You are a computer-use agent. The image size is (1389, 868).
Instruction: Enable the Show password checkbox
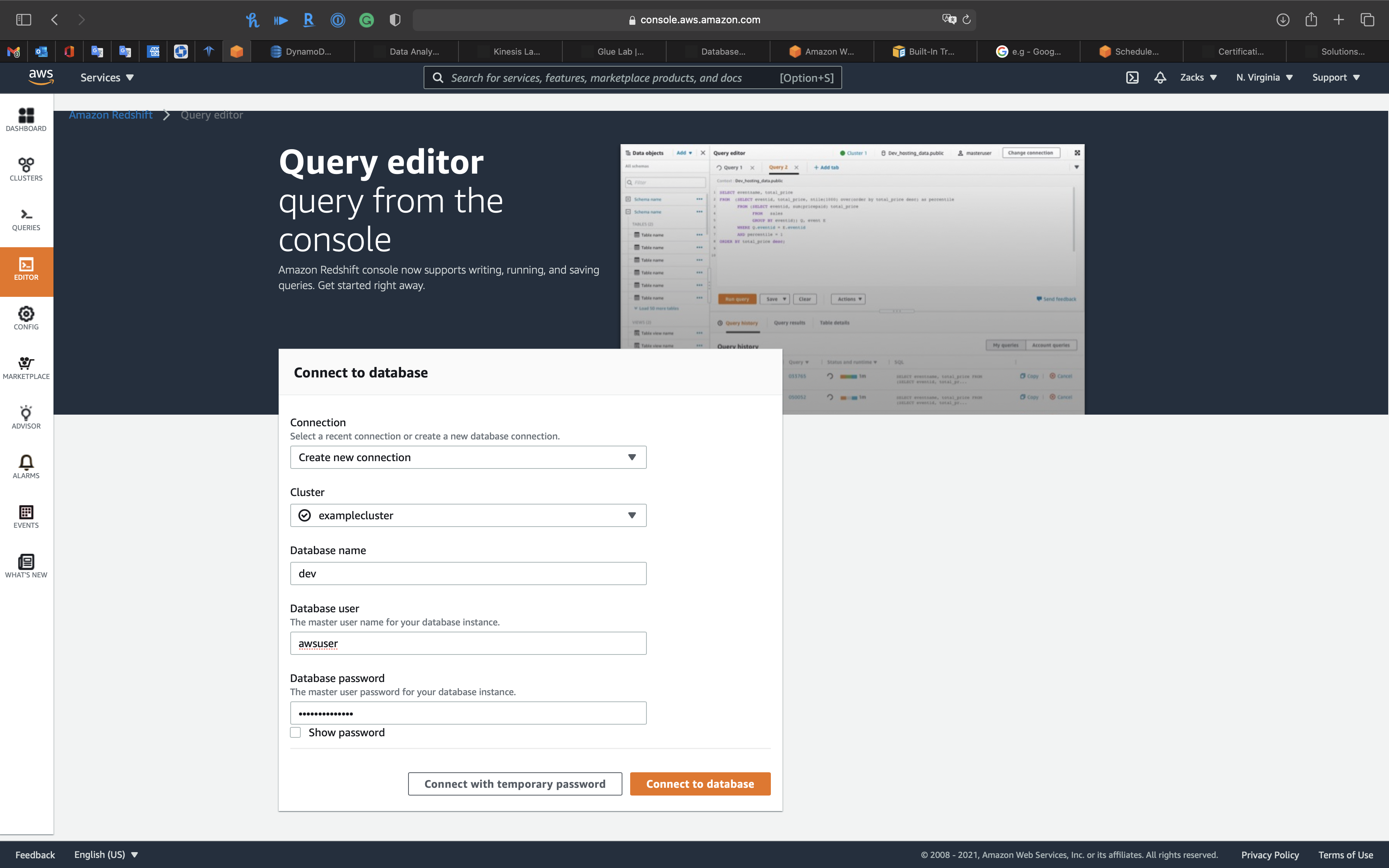click(x=296, y=732)
